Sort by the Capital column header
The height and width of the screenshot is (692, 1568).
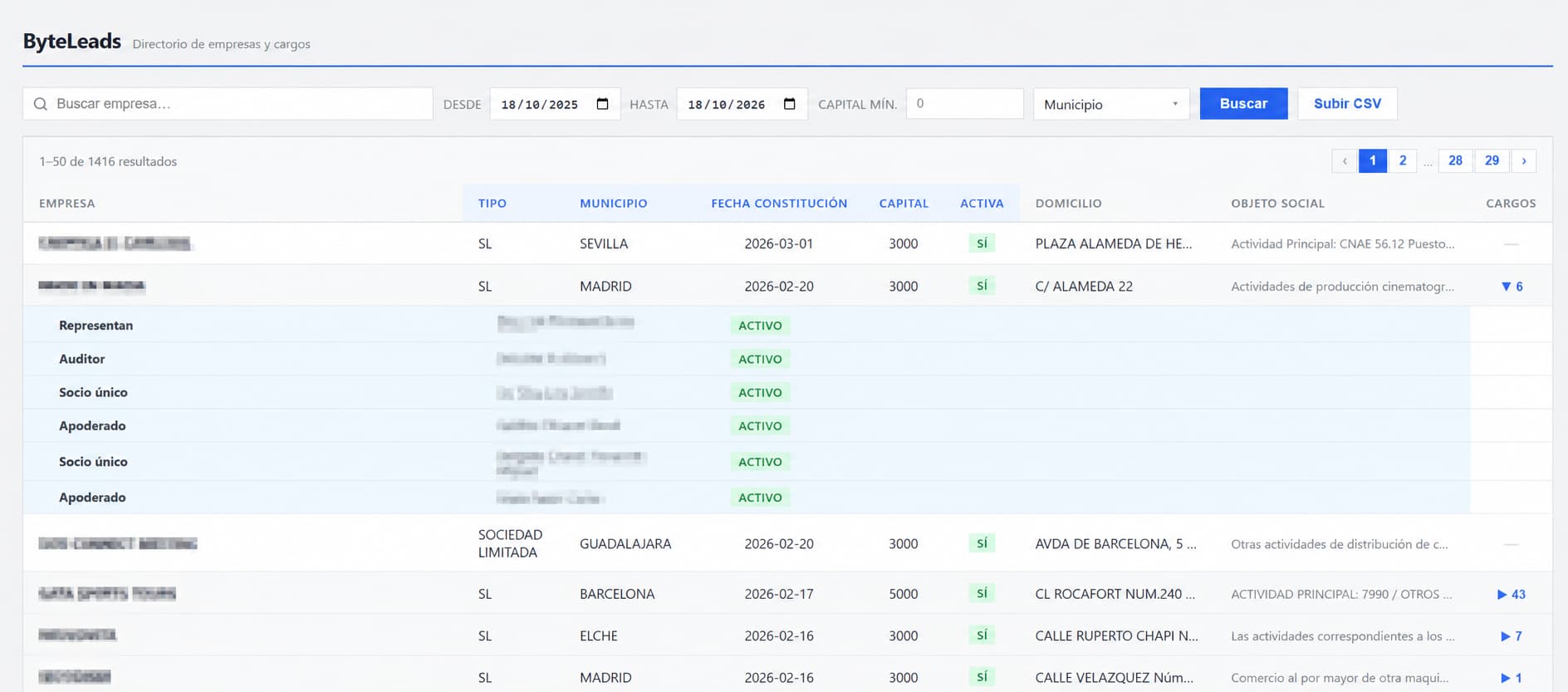pyautogui.click(x=904, y=204)
